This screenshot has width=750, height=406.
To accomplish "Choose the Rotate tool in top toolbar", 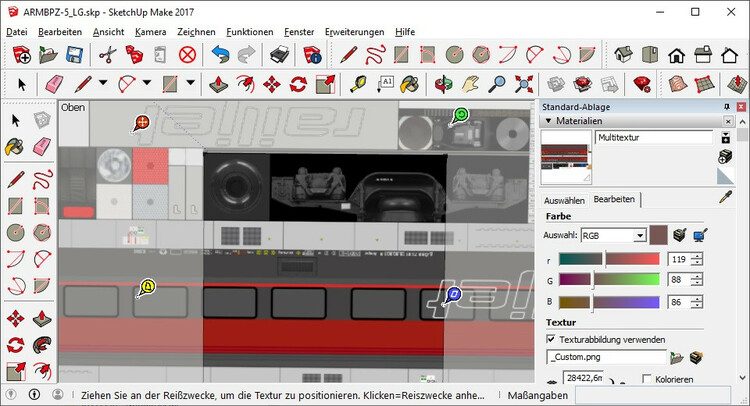I will 298,85.
